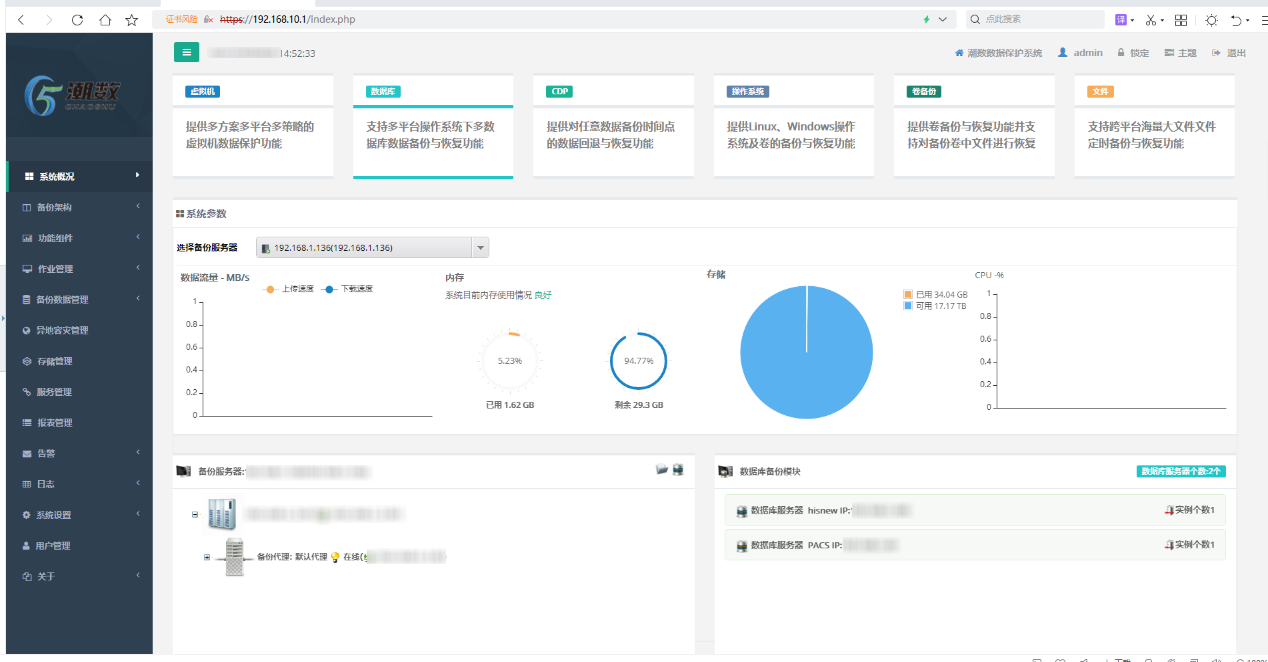Click the bookmark star icon in browser
1268x662 pixels.
point(132,19)
